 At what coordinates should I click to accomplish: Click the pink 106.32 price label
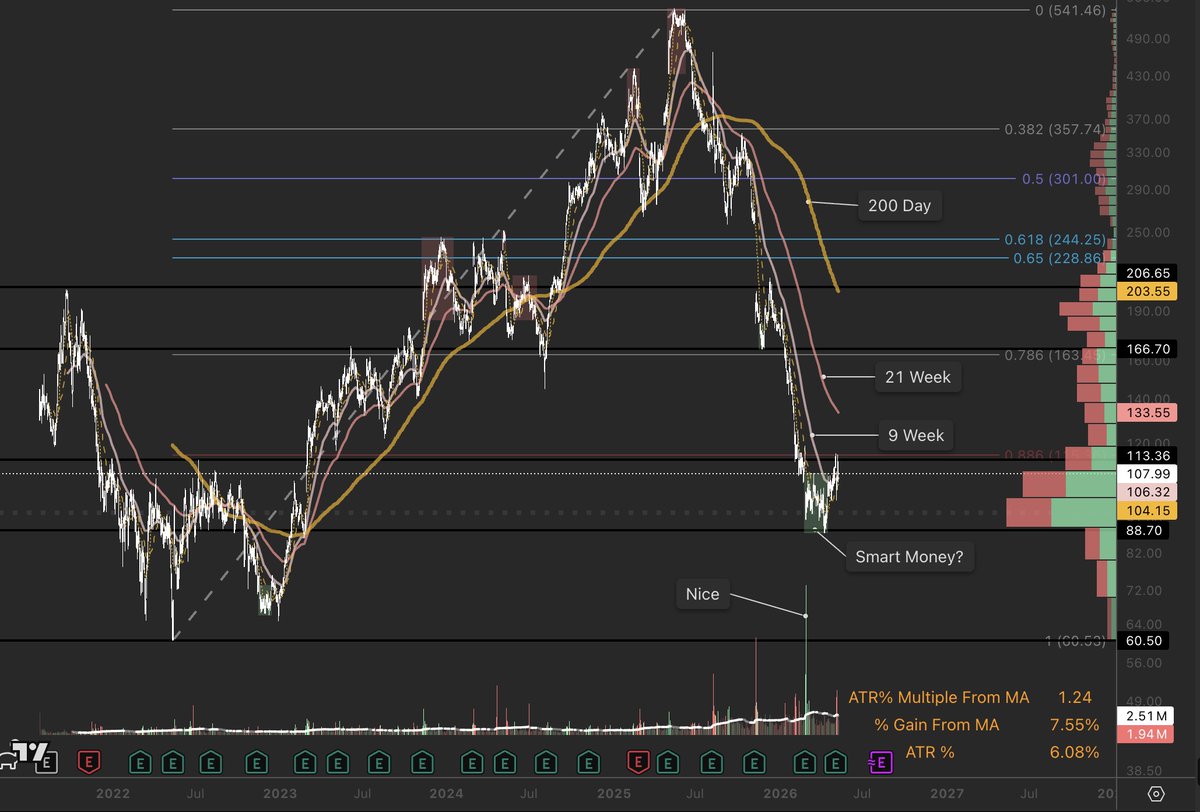click(1147, 492)
